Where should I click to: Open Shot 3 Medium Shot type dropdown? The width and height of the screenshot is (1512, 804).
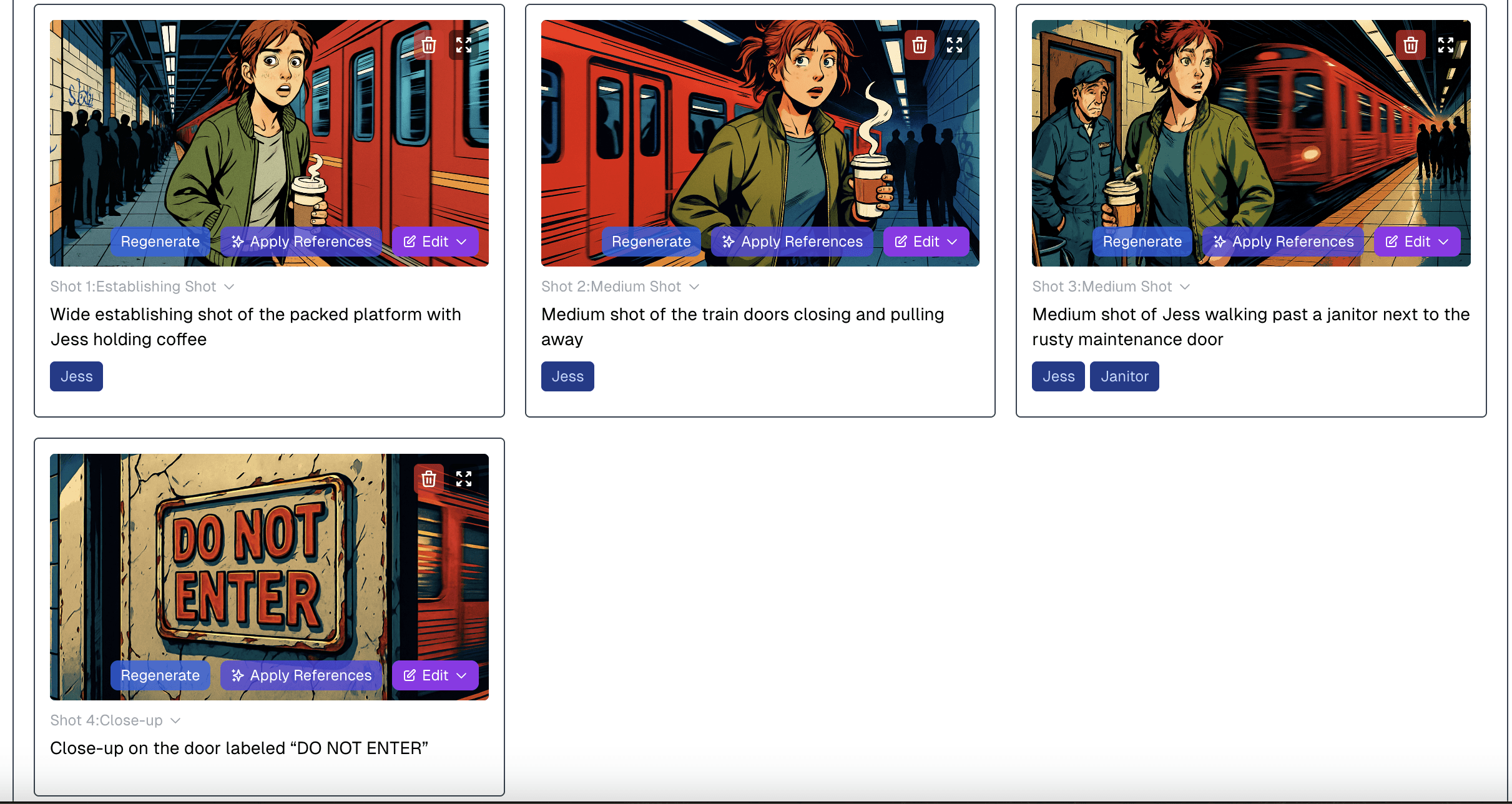1111,287
